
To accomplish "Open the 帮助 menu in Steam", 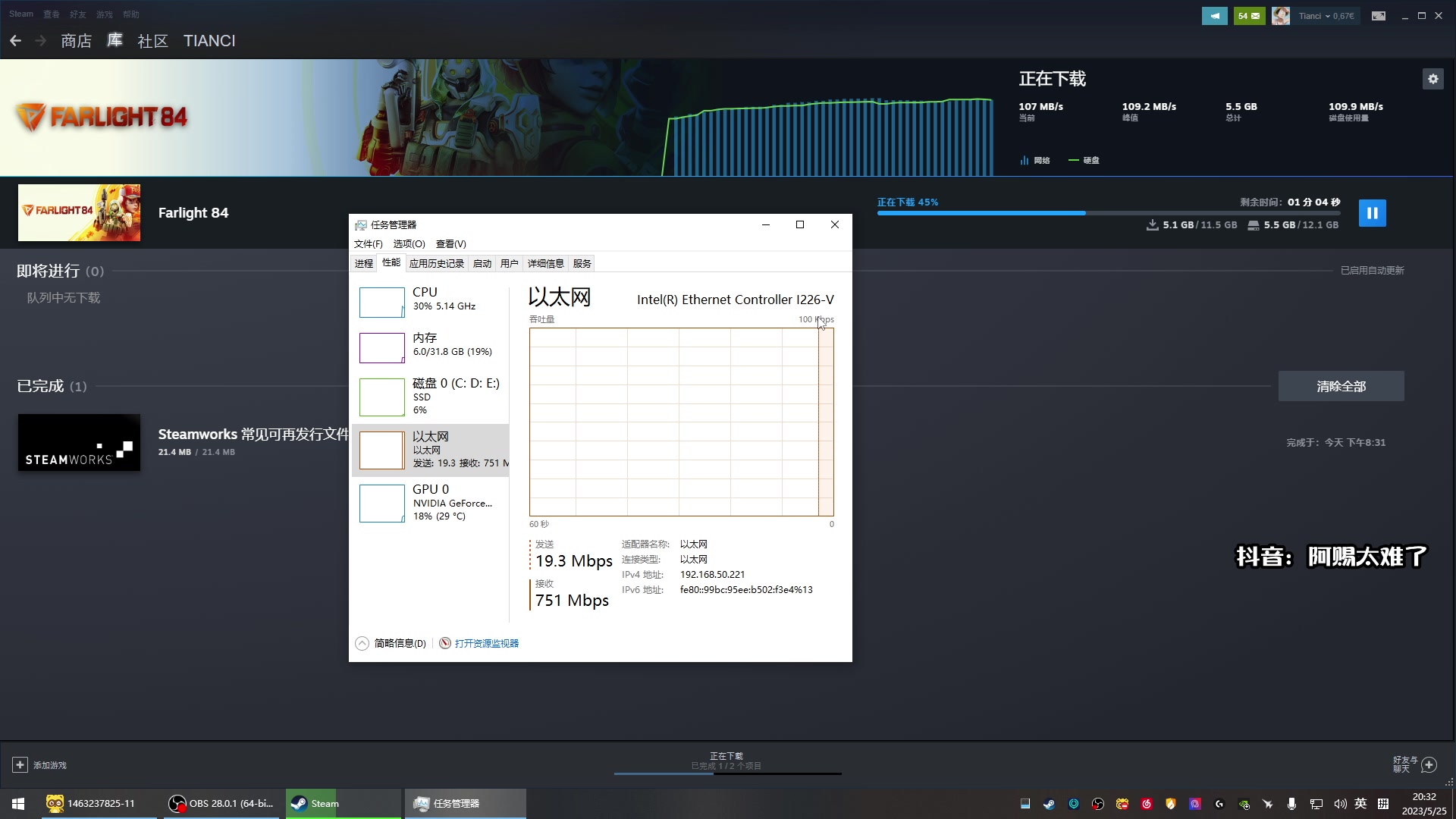I will [130, 14].
